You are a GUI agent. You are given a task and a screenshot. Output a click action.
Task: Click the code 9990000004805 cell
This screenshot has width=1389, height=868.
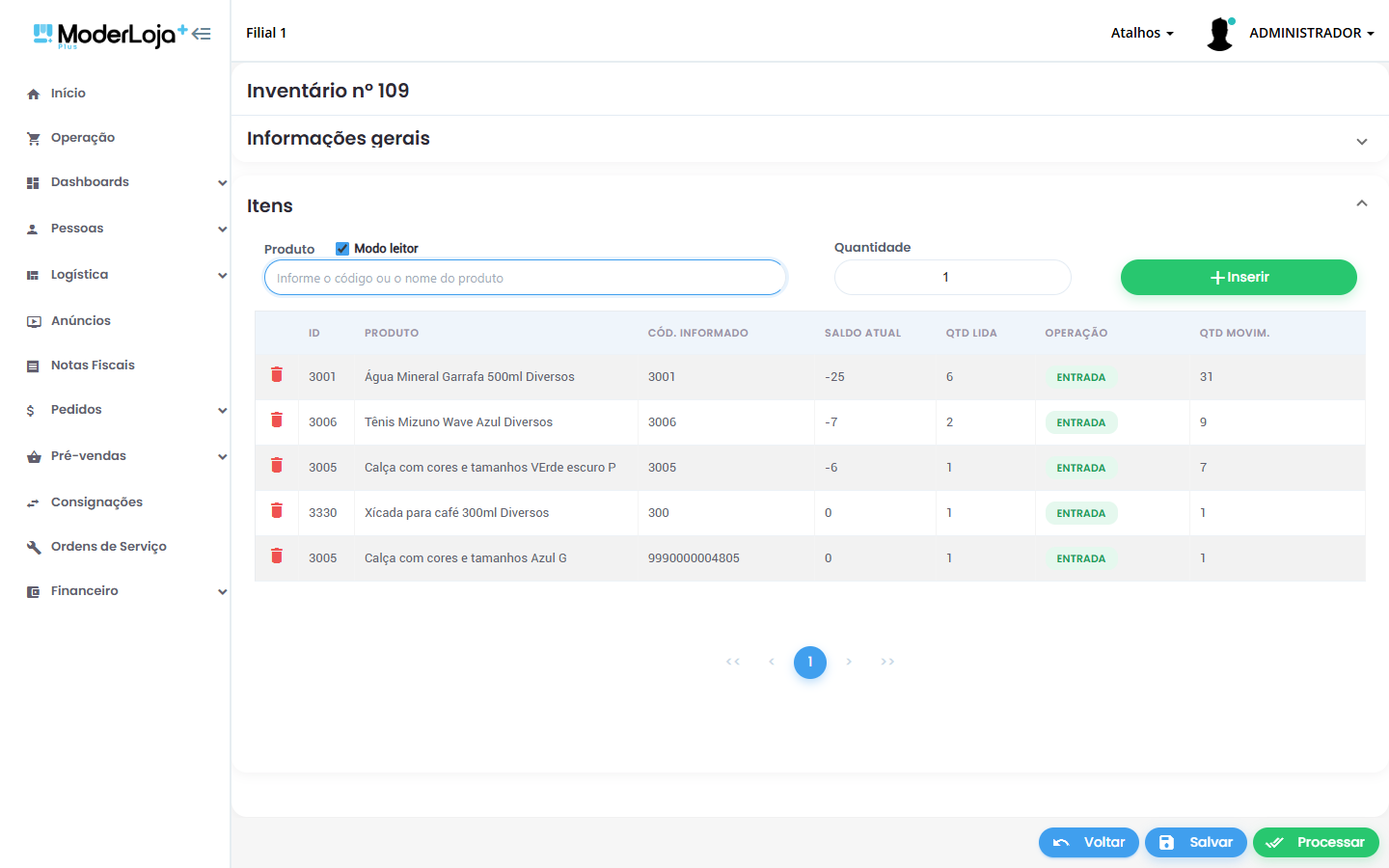[x=694, y=558]
